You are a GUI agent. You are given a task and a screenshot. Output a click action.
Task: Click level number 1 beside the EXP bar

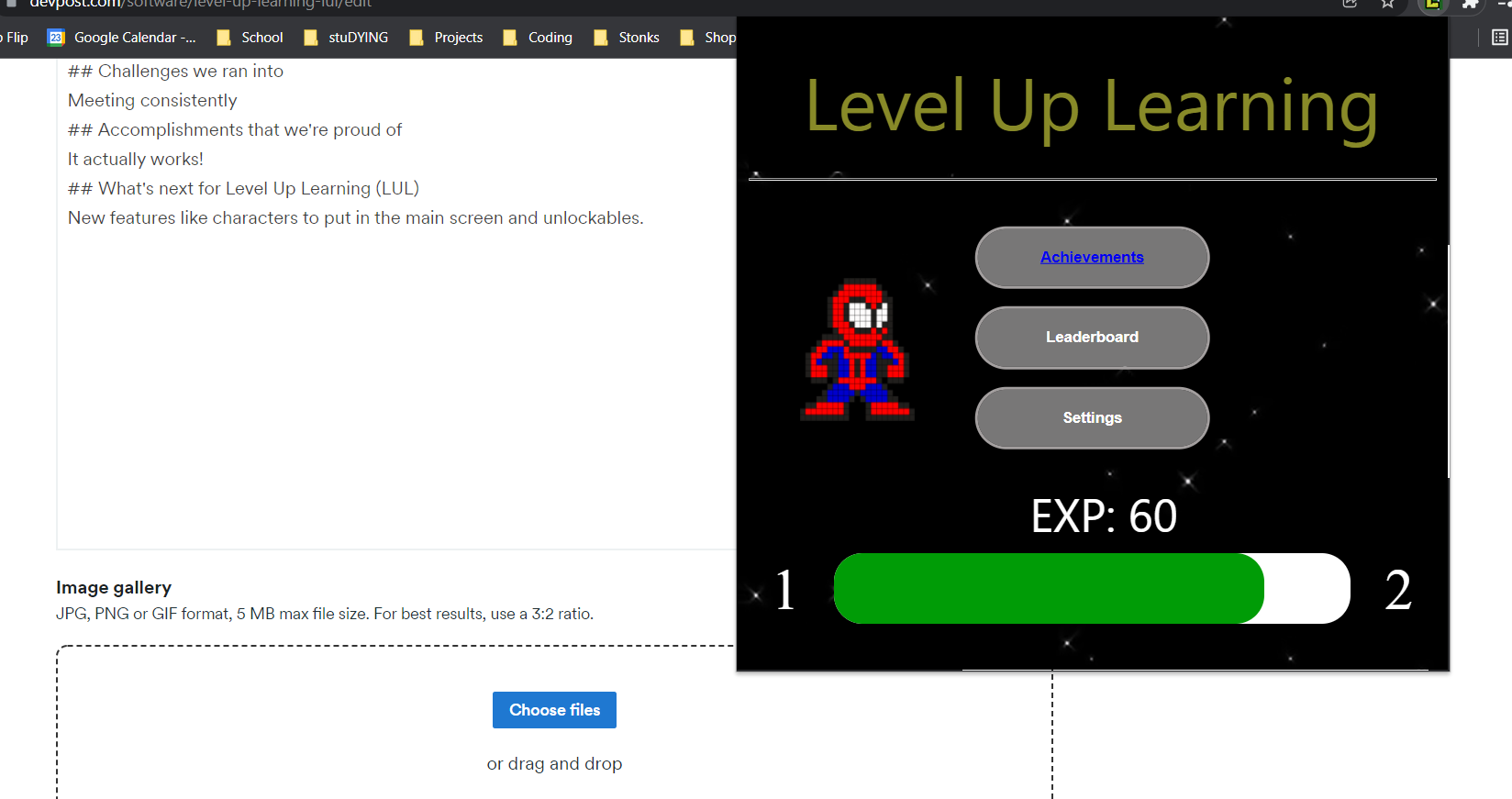pos(785,589)
